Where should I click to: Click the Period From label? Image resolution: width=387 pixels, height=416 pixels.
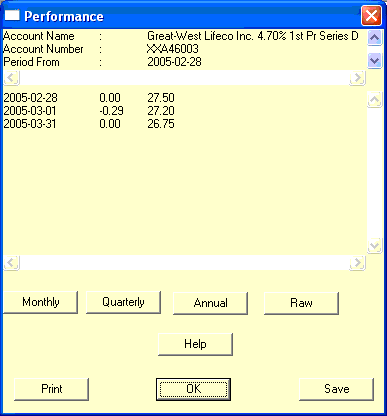click(31, 62)
